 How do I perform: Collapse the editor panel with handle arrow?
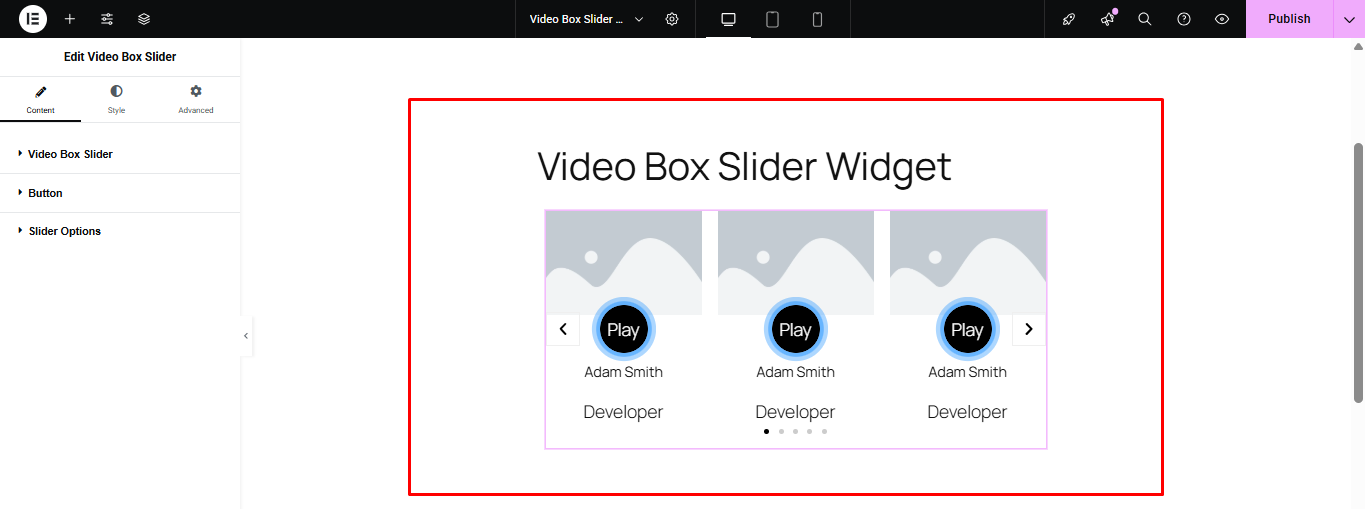pos(246,336)
